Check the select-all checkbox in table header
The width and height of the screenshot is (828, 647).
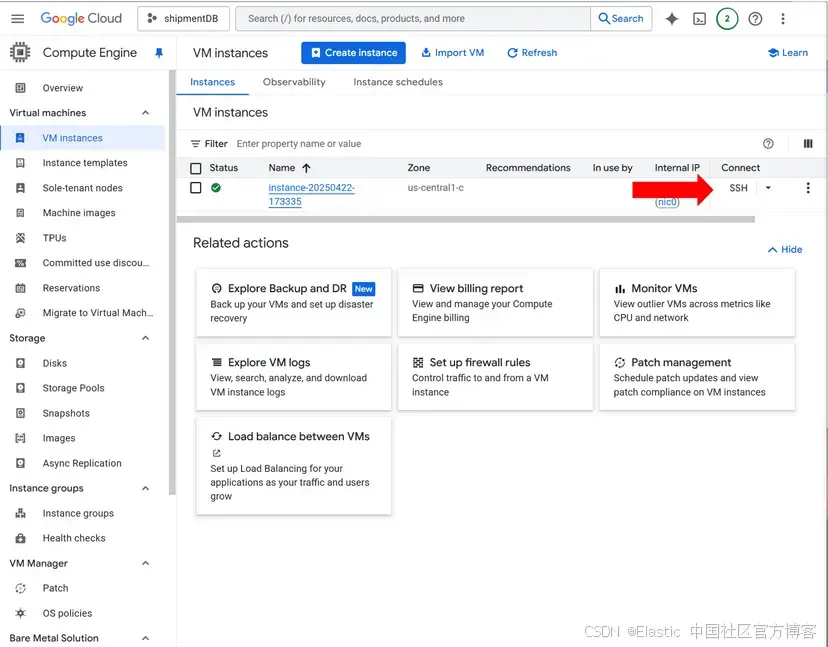pyautogui.click(x=195, y=168)
